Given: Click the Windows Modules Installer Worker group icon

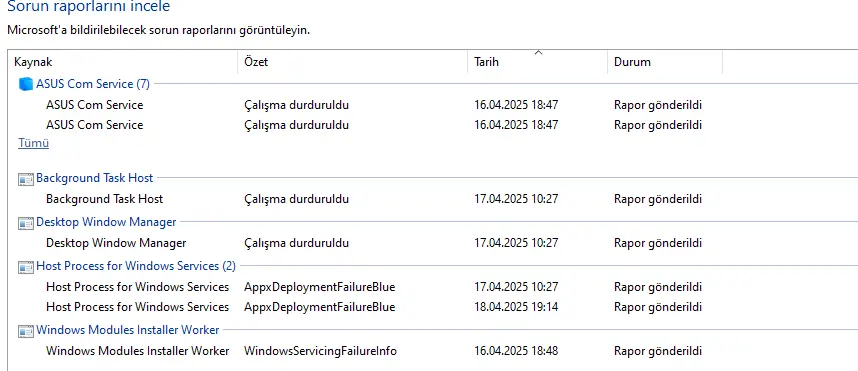Looking at the screenshot, I should coord(26,331).
